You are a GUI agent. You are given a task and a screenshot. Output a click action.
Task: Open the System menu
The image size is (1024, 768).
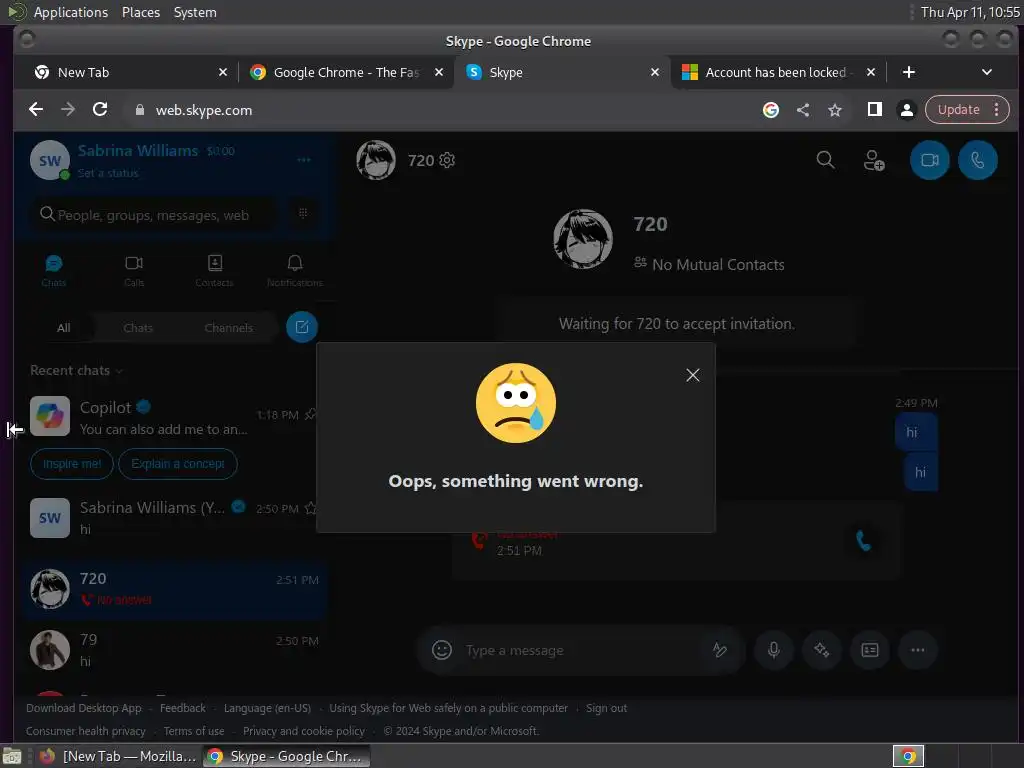pyautogui.click(x=195, y=12)
